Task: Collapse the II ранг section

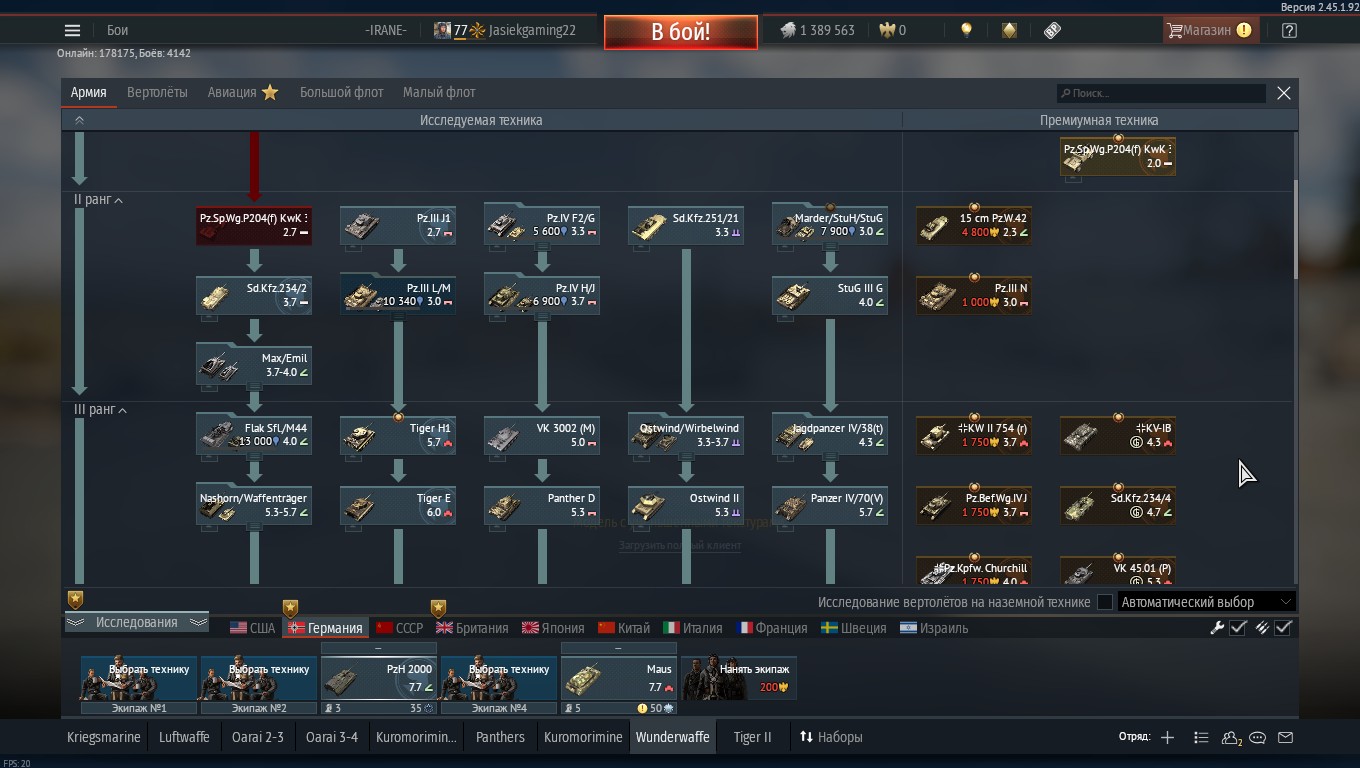Action: [99, 200]
